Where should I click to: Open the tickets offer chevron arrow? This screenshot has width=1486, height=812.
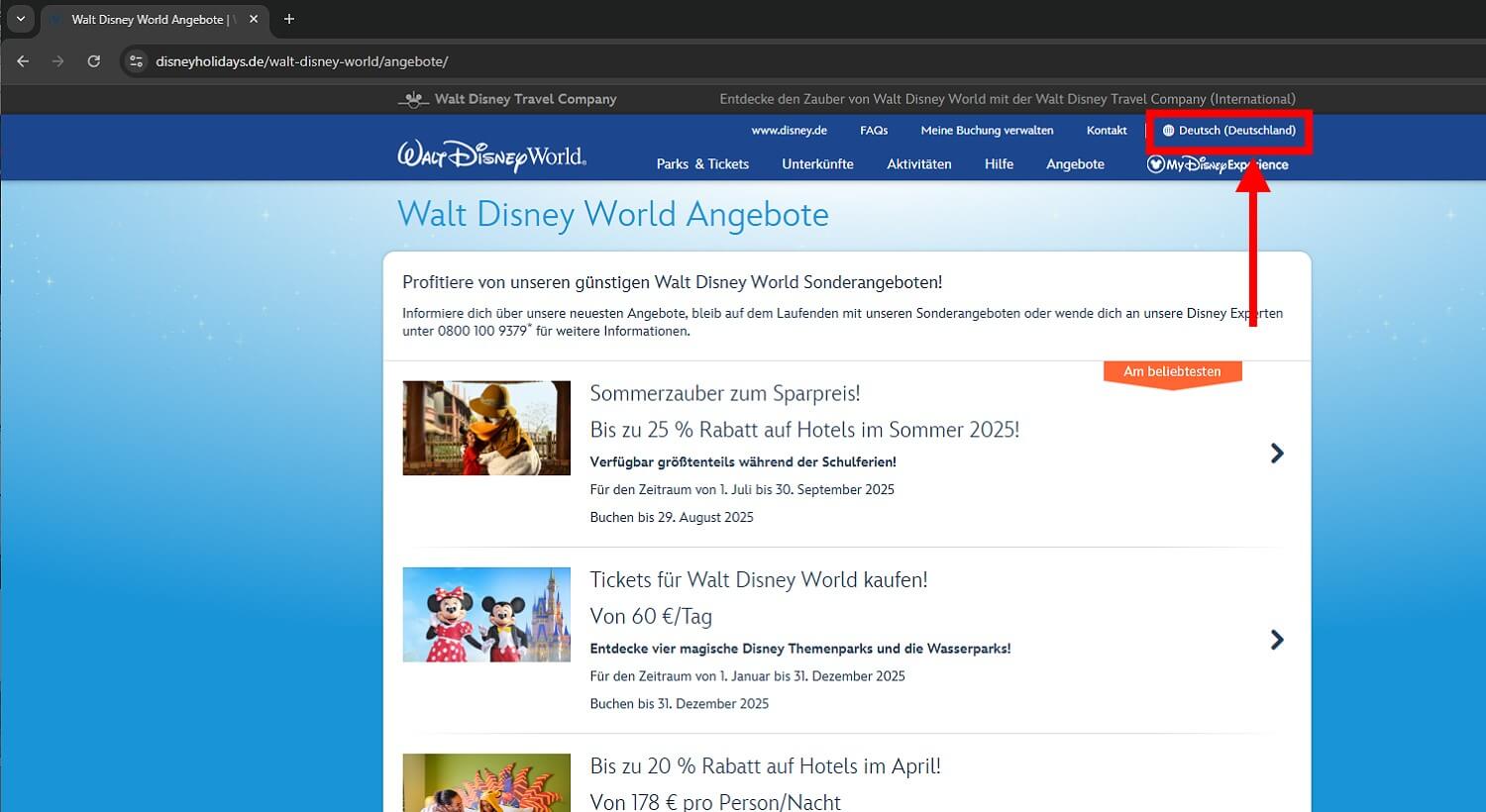click(1277, 640)
